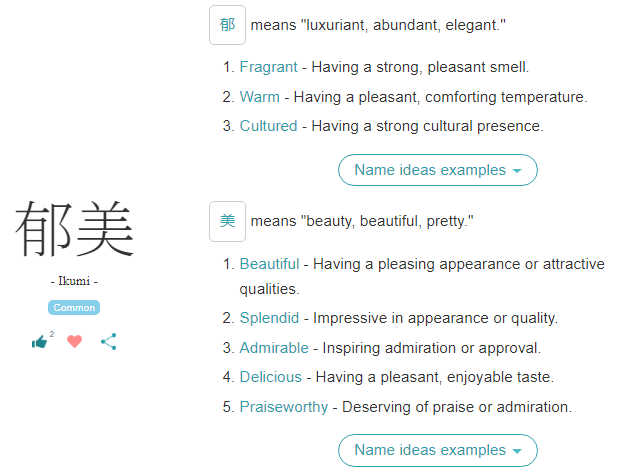Click the like count number 2
This screenshot has width=623, height=470.
51,334
